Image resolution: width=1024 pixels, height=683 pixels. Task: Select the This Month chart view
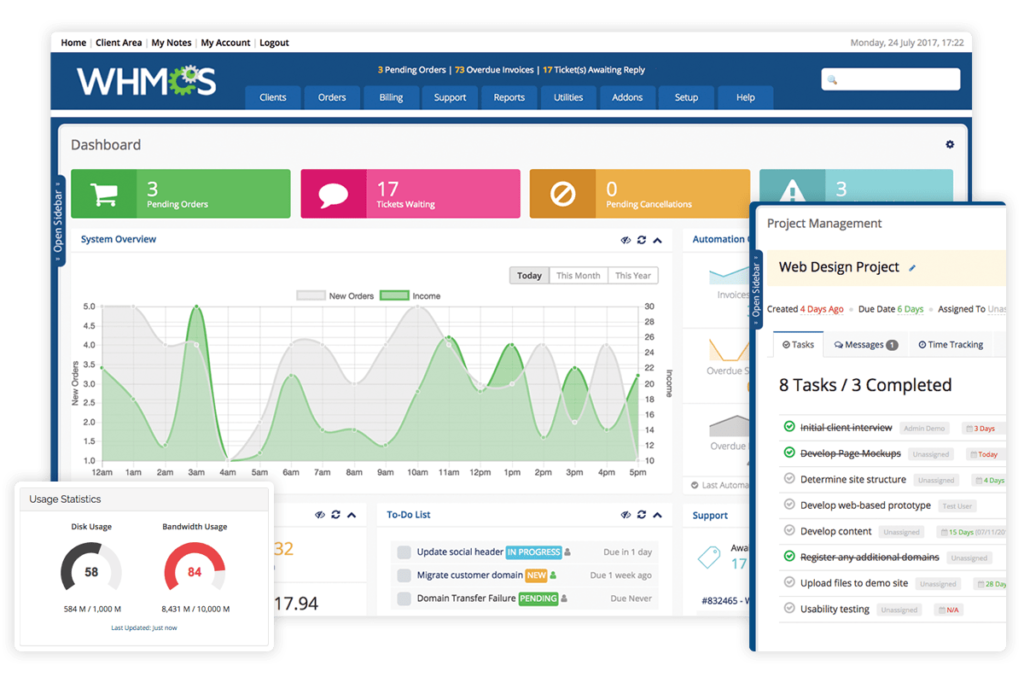pos(578,274)
